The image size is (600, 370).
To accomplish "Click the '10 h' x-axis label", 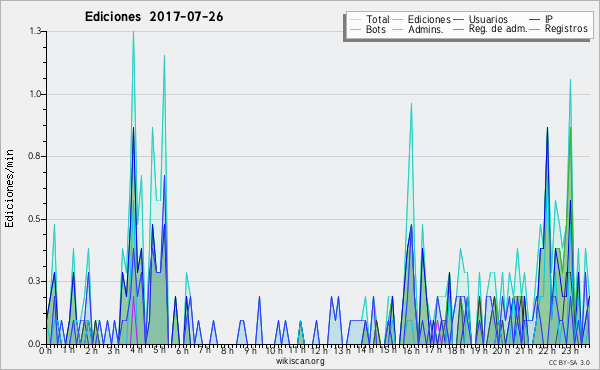I will tap(274, 350).
